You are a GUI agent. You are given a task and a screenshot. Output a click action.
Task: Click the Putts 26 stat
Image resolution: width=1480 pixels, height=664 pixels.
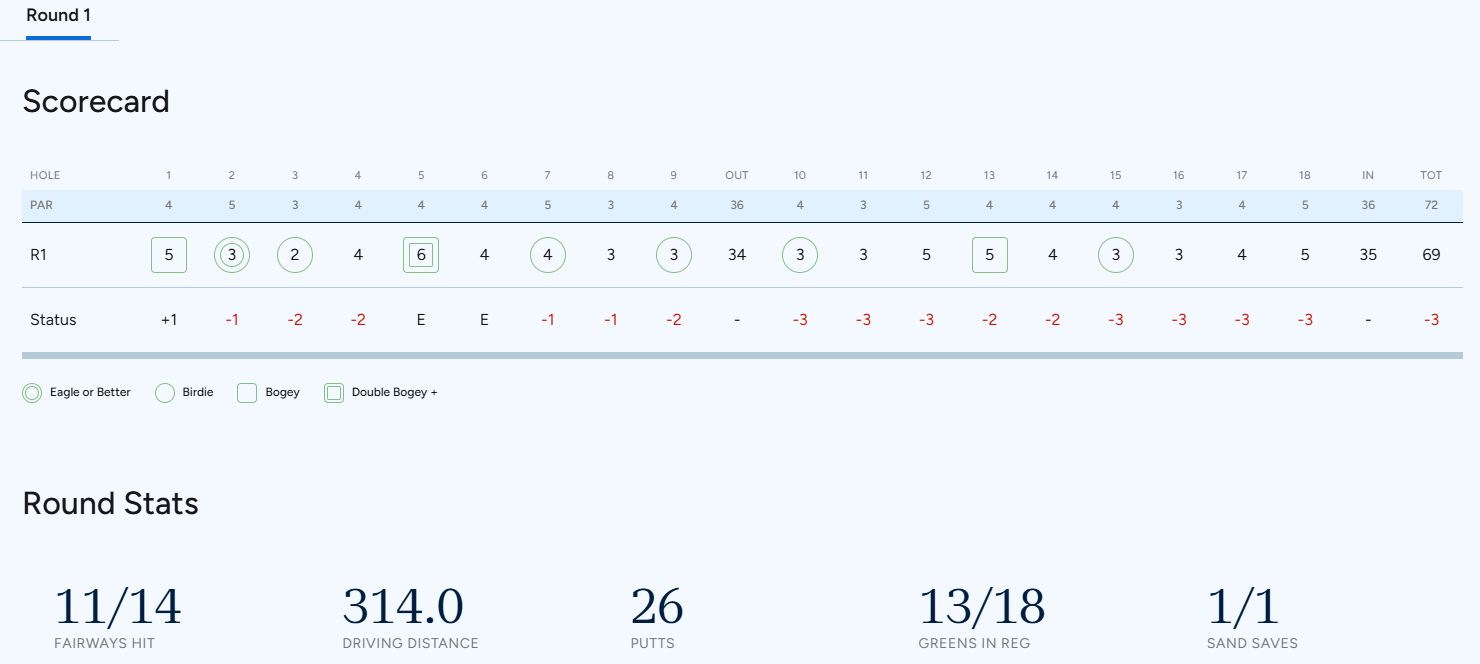pyautogui.click(x=657, y=617)
